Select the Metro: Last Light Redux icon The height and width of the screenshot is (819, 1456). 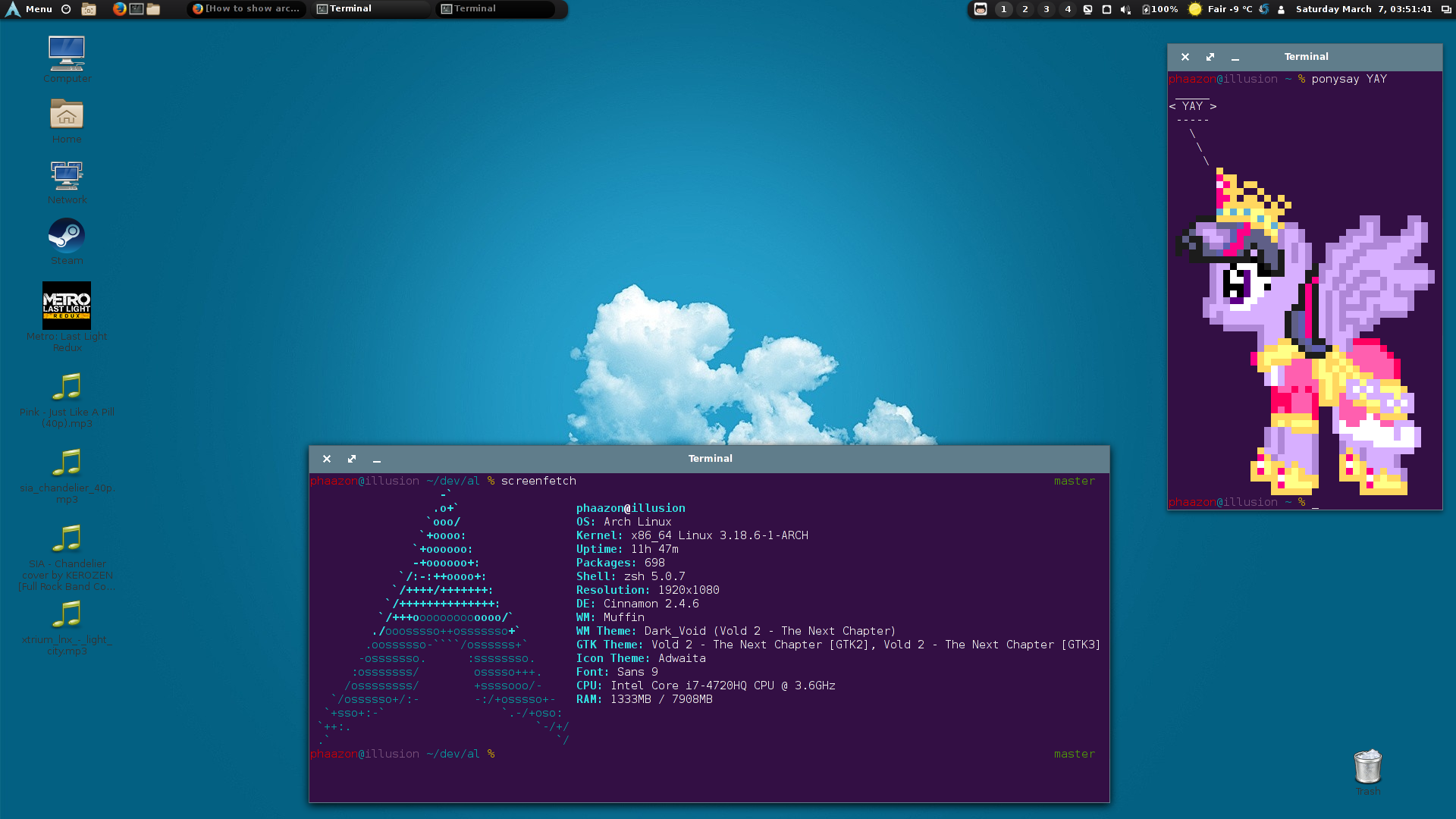67,306
